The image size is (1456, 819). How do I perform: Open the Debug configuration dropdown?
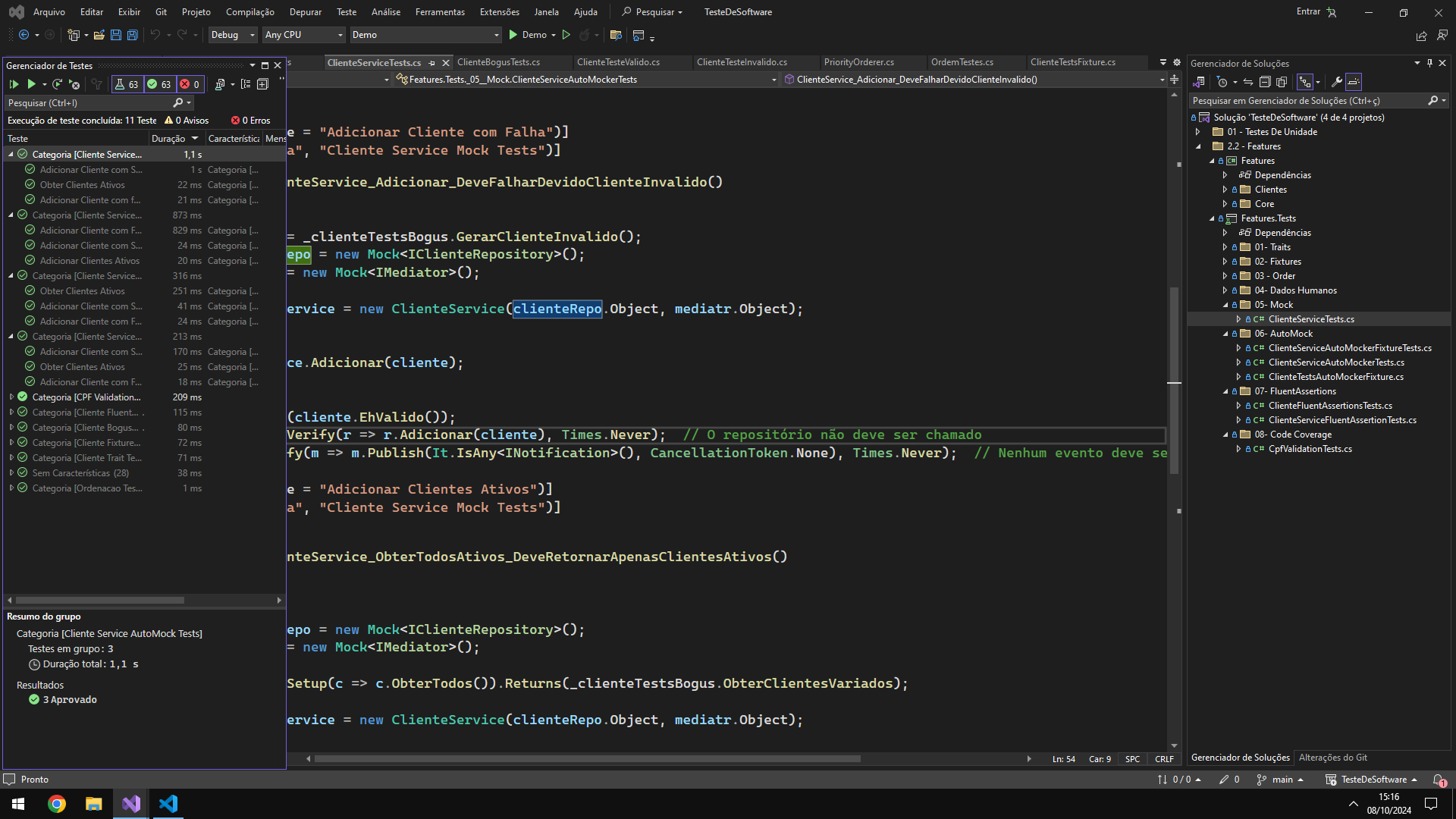coord(232,35)
